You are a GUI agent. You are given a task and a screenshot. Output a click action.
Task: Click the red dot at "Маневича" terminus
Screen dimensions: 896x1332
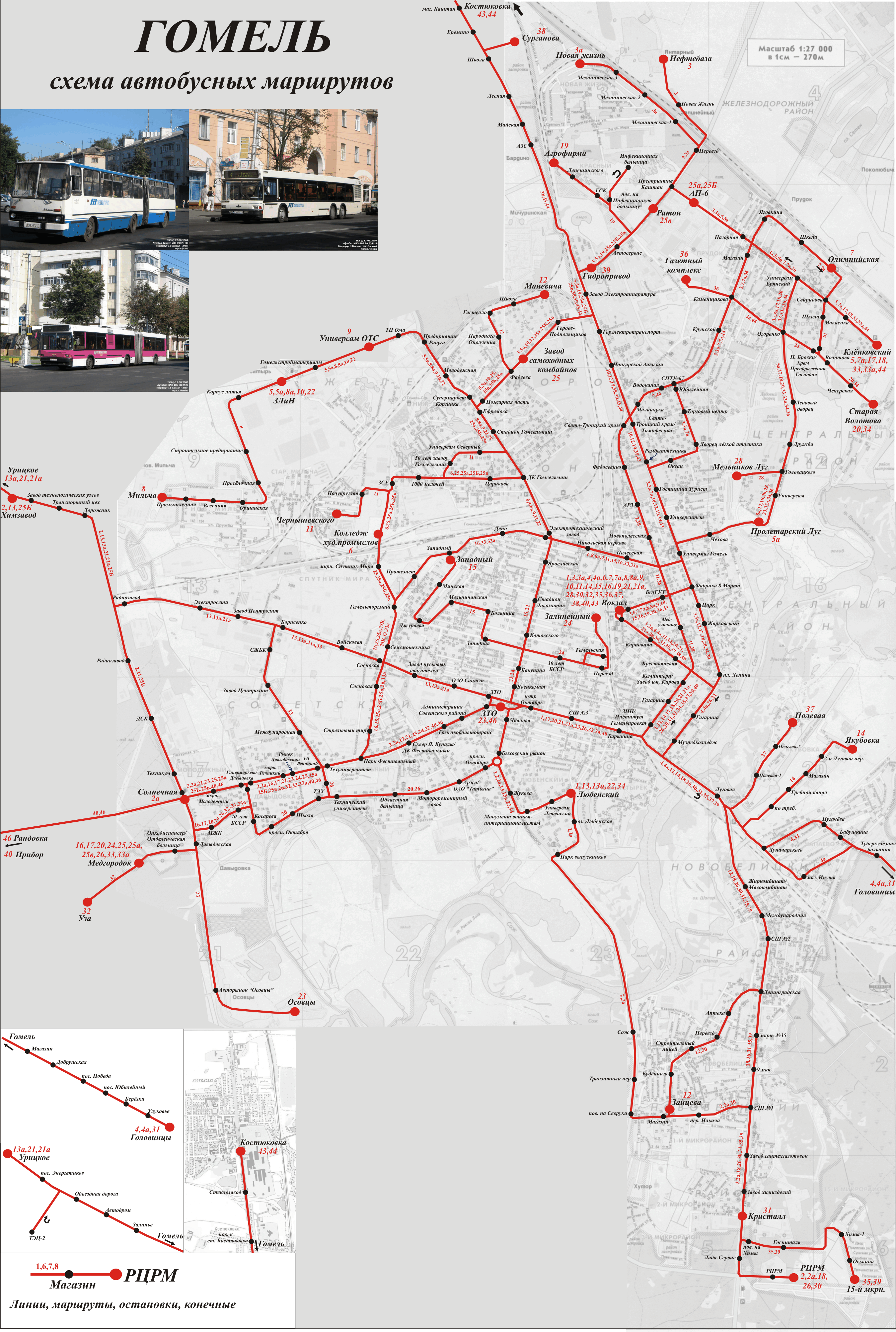[545, 294]
